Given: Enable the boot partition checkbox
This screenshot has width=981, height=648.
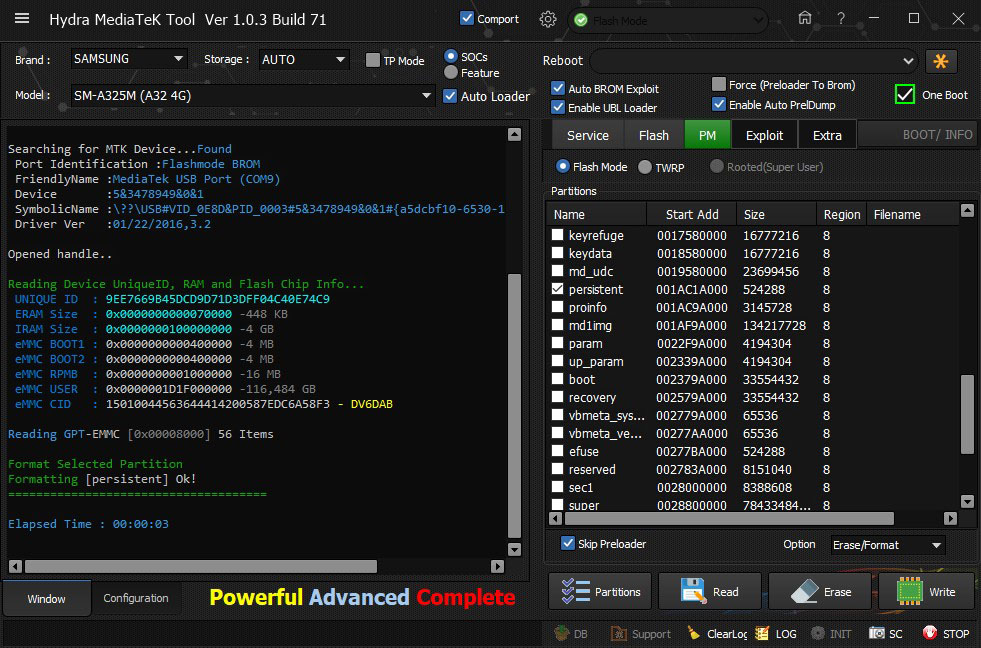Looking at the screenshot, I should point(559,379).
